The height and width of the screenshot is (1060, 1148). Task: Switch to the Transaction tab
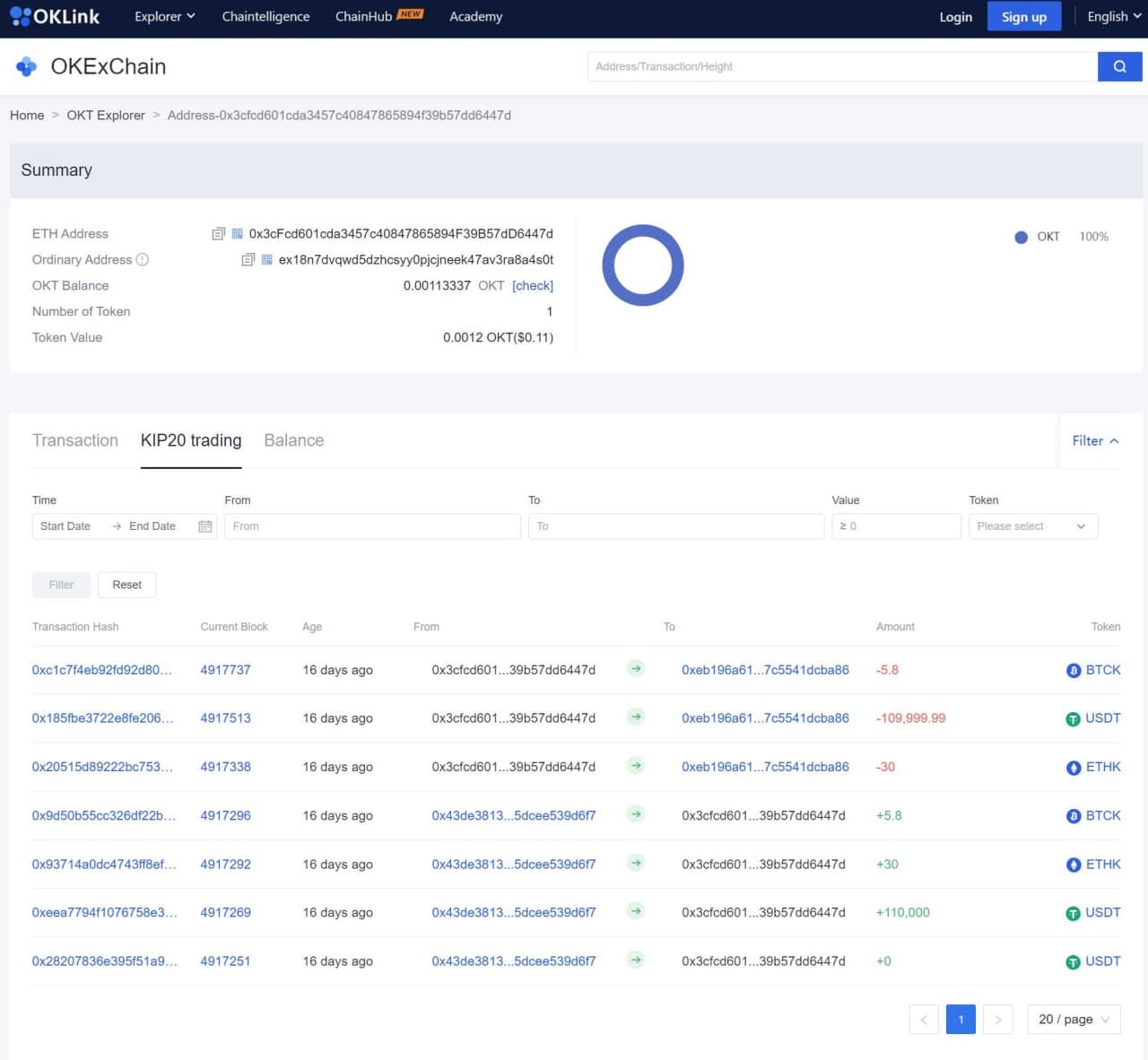pos(75,440)
